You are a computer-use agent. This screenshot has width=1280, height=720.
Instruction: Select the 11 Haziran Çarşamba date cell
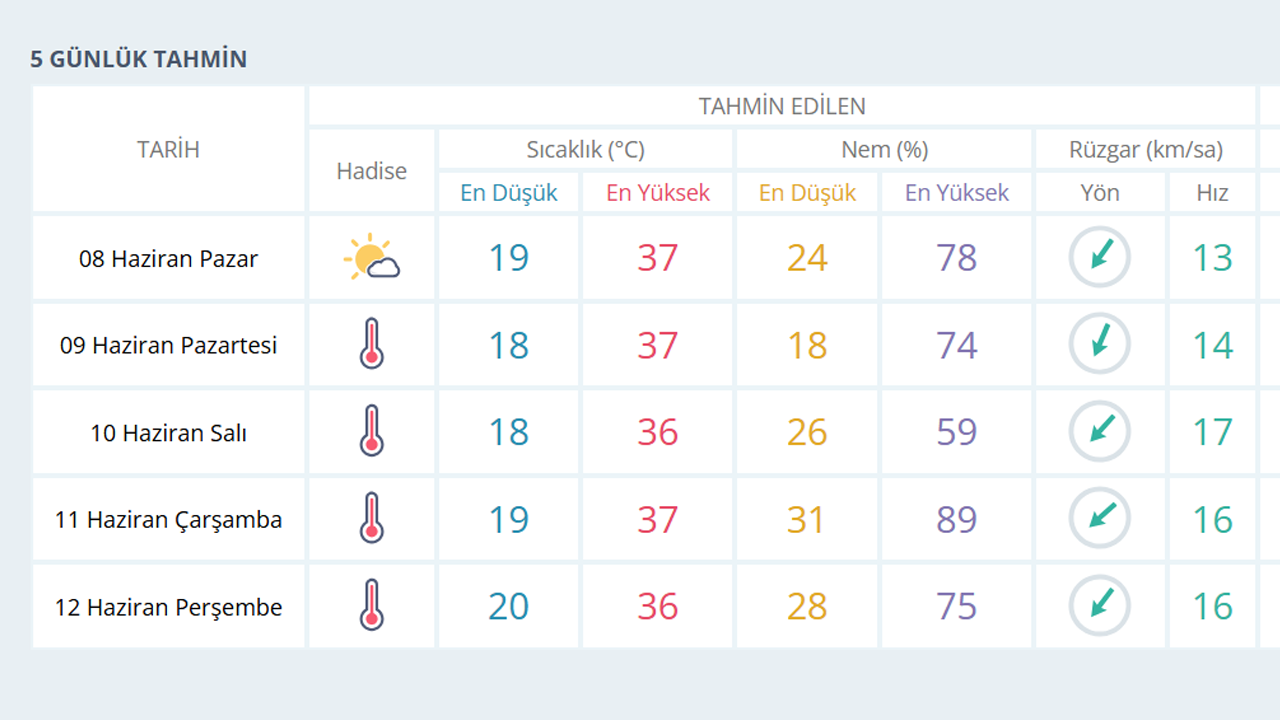169,519
